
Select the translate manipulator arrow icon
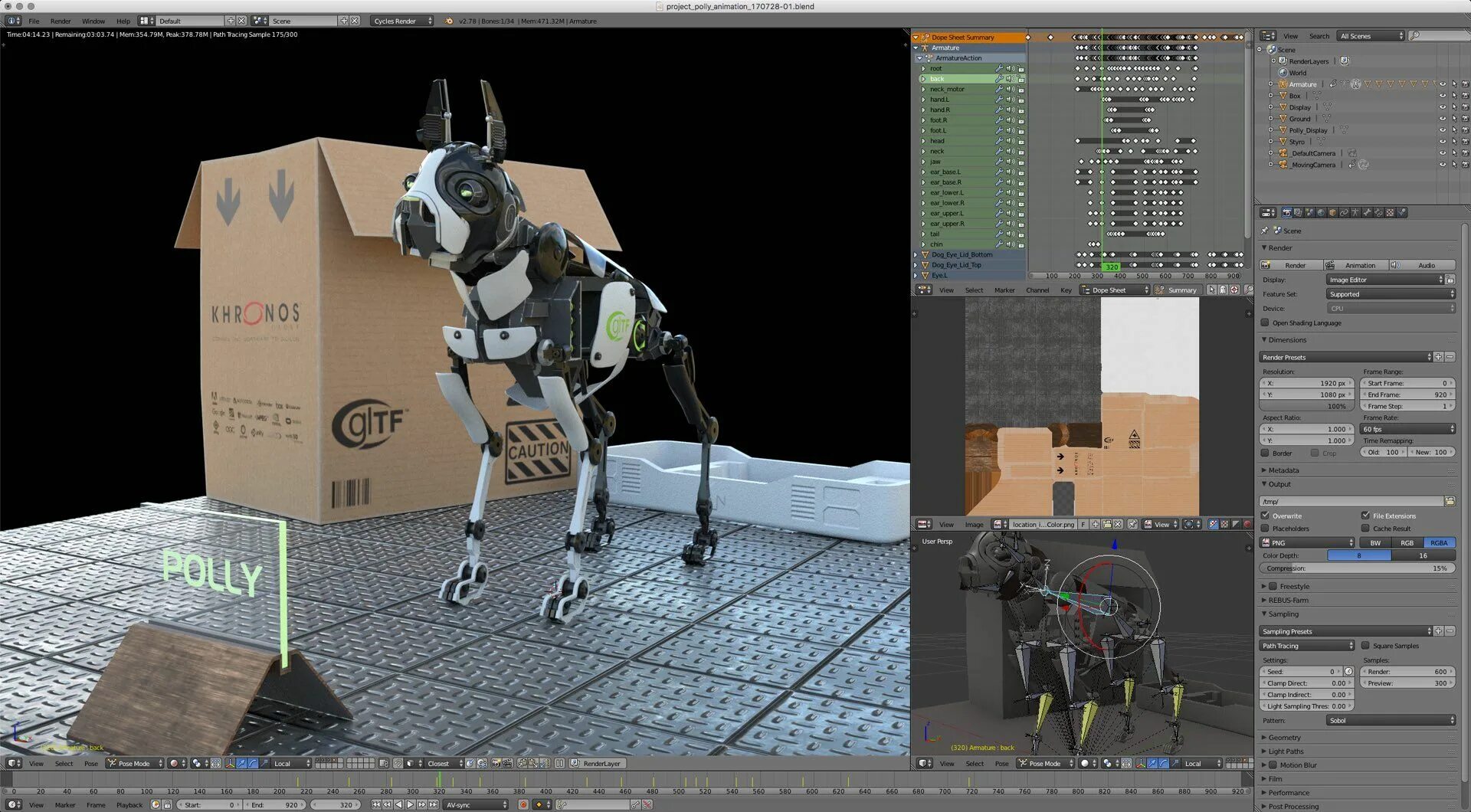click(241, 764)
